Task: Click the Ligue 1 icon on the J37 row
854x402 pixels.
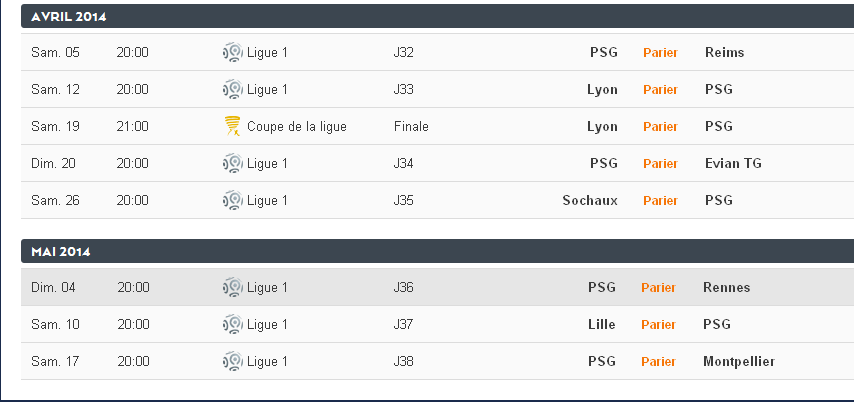Action: pyautogui.click(x=232, y=324)
